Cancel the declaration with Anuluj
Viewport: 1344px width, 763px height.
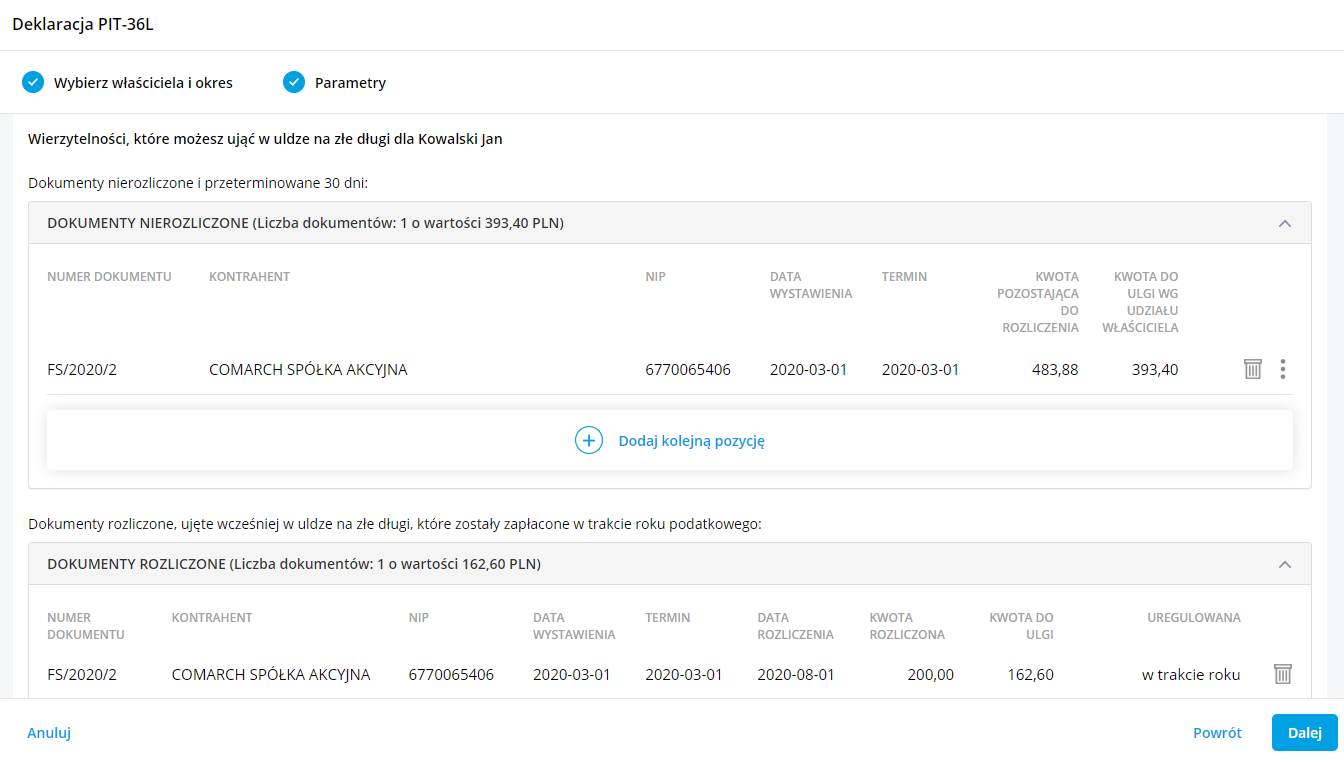coord(49,733)
